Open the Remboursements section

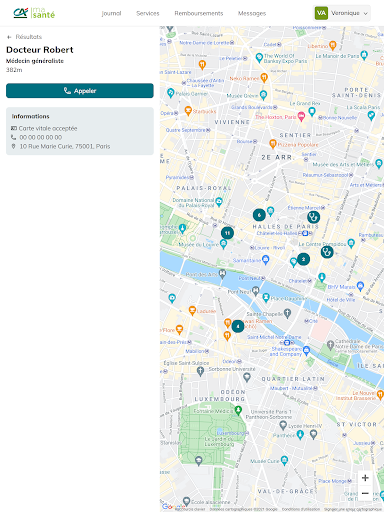coord(199,13)
